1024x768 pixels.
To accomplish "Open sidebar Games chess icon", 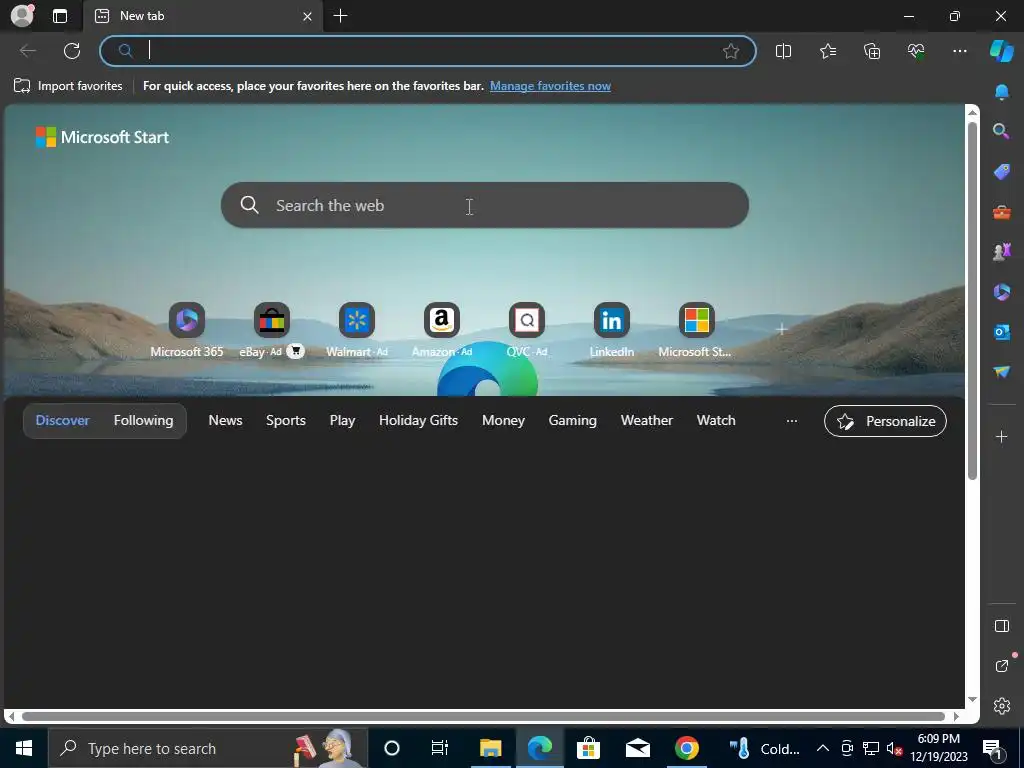I will coord(1001,251).
